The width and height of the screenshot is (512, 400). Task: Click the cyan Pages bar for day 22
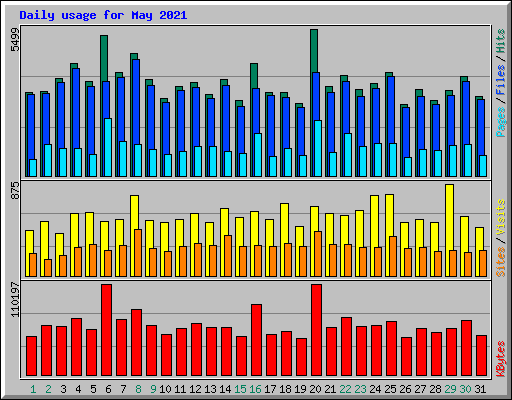348,155
